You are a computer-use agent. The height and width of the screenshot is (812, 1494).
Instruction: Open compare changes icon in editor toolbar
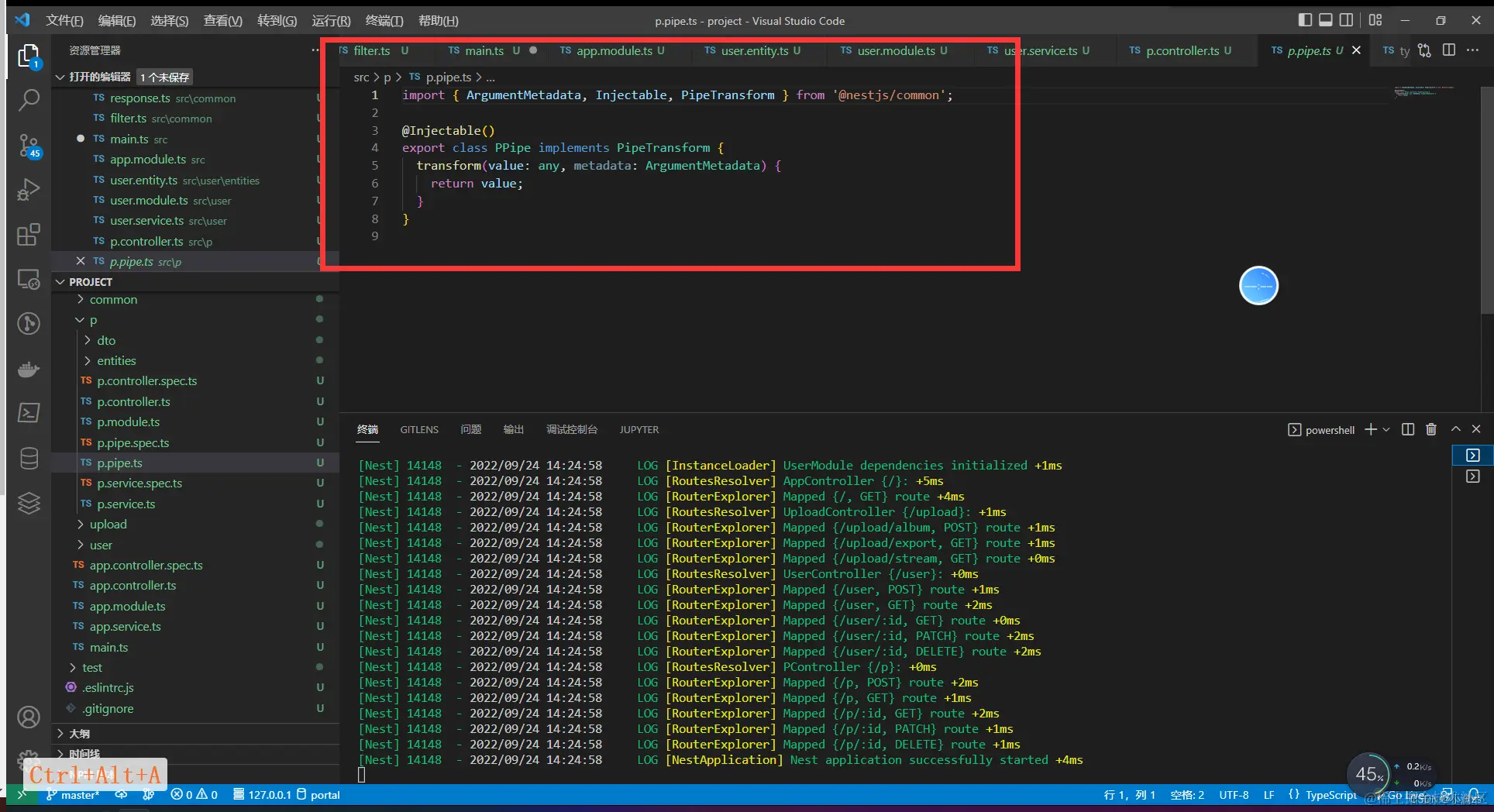click(x=1424, y=50)
